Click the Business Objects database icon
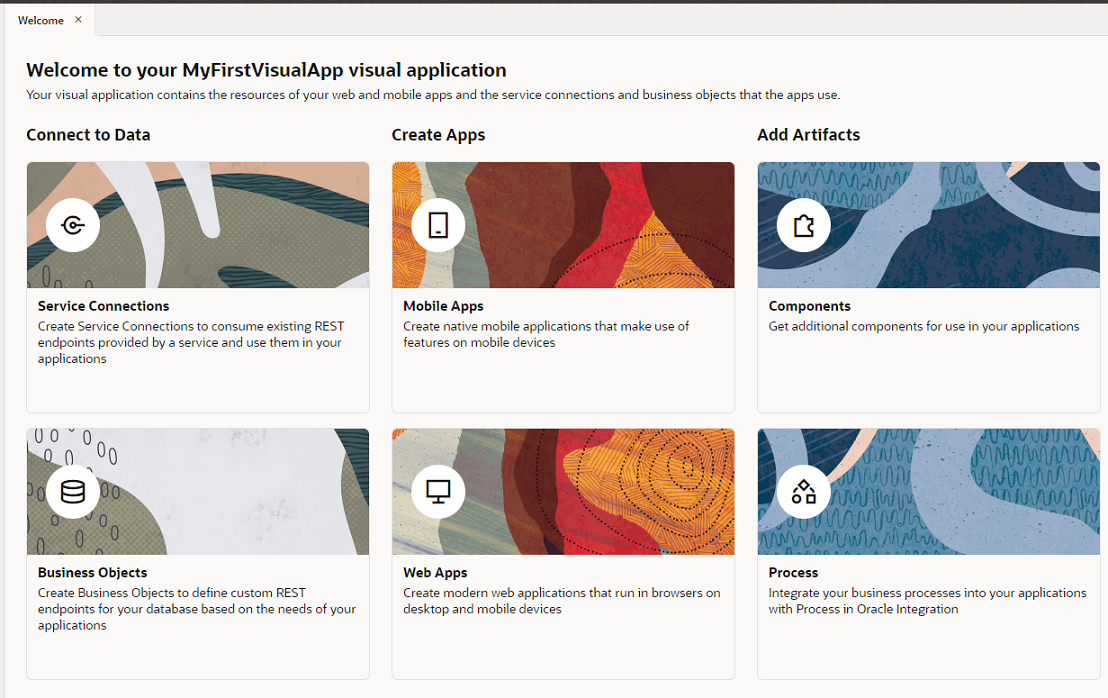The height and width of the screenshot is (698, 1108). 73,492
